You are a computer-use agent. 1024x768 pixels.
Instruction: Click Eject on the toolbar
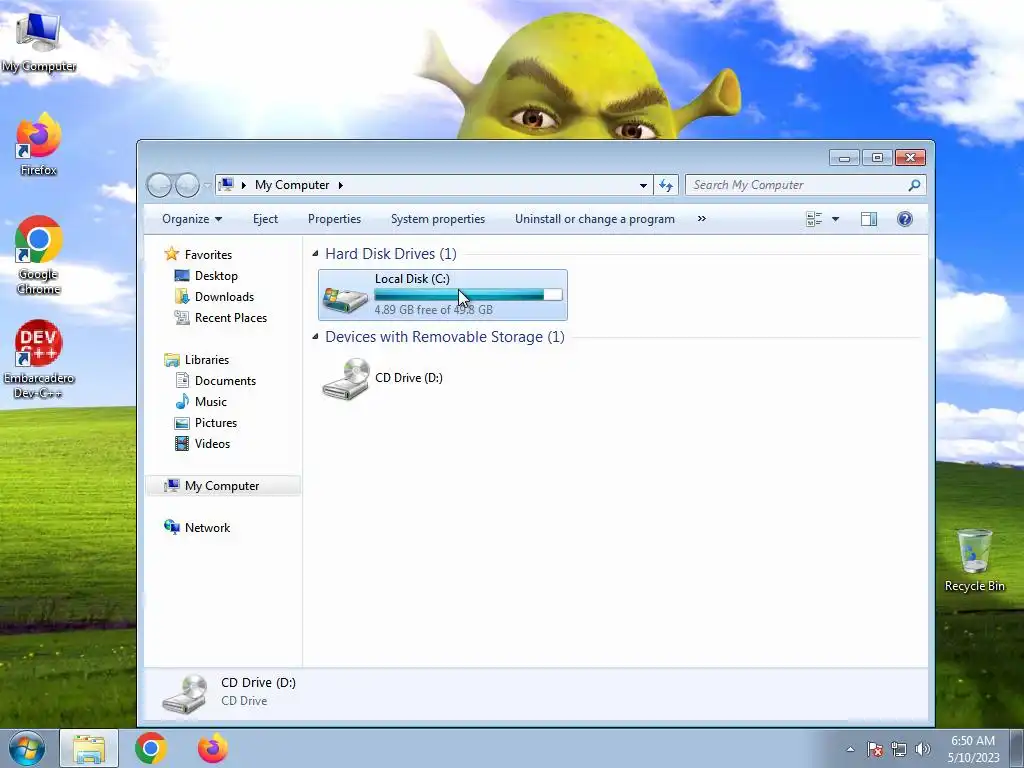point(265,219)
